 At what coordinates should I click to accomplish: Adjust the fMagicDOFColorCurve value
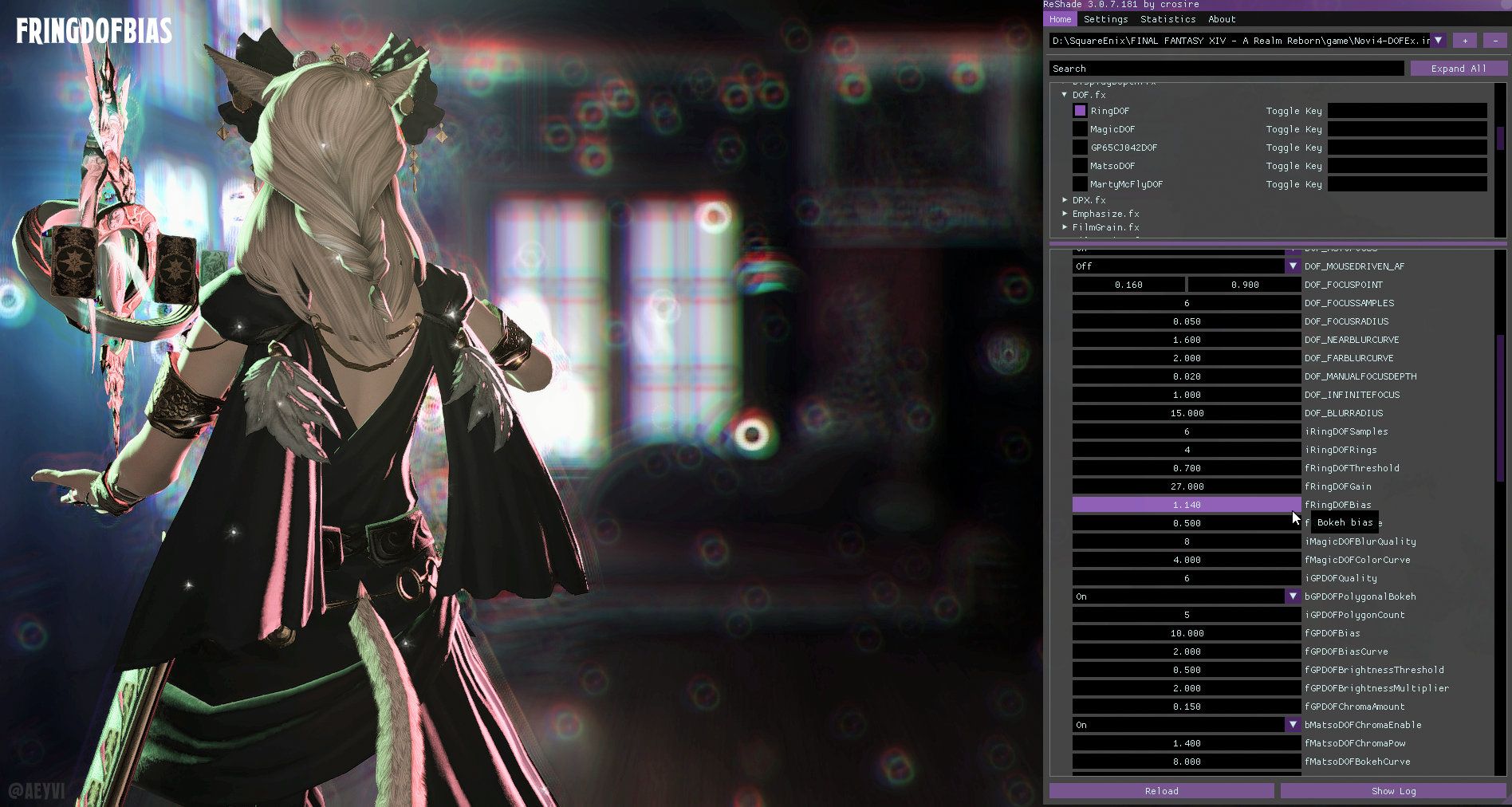click(1187, 560)
